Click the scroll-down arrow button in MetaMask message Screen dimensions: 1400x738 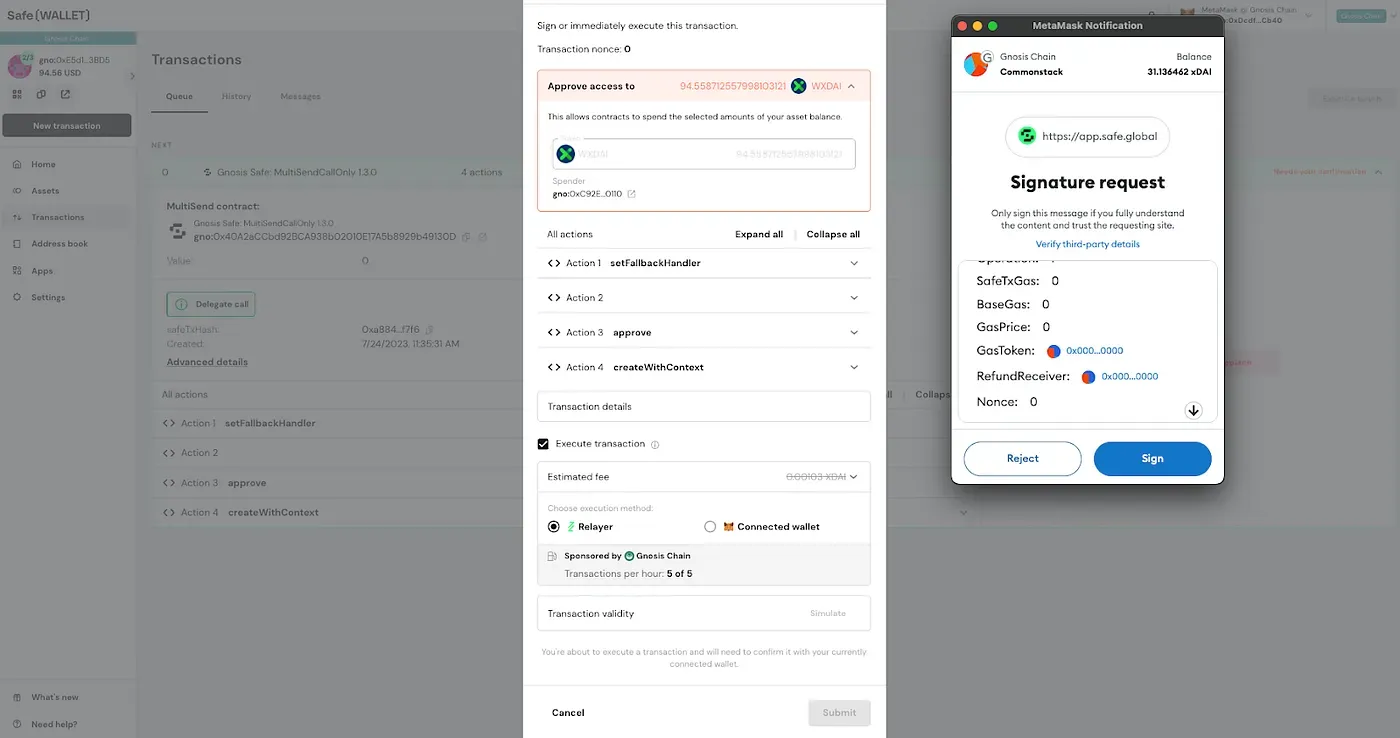point(1193,410)
